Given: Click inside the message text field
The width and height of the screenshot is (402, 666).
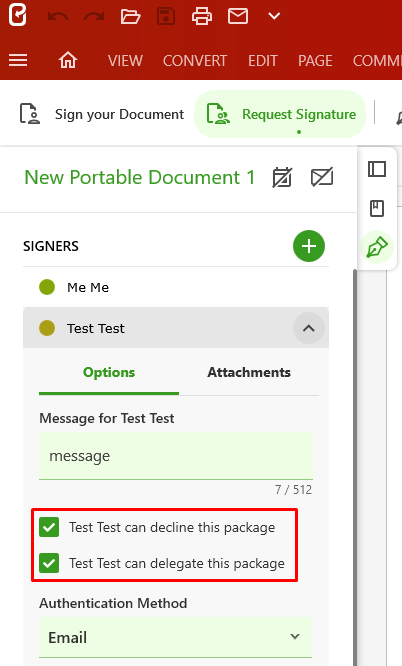Looking at the screenshot, I should [176, 456].
